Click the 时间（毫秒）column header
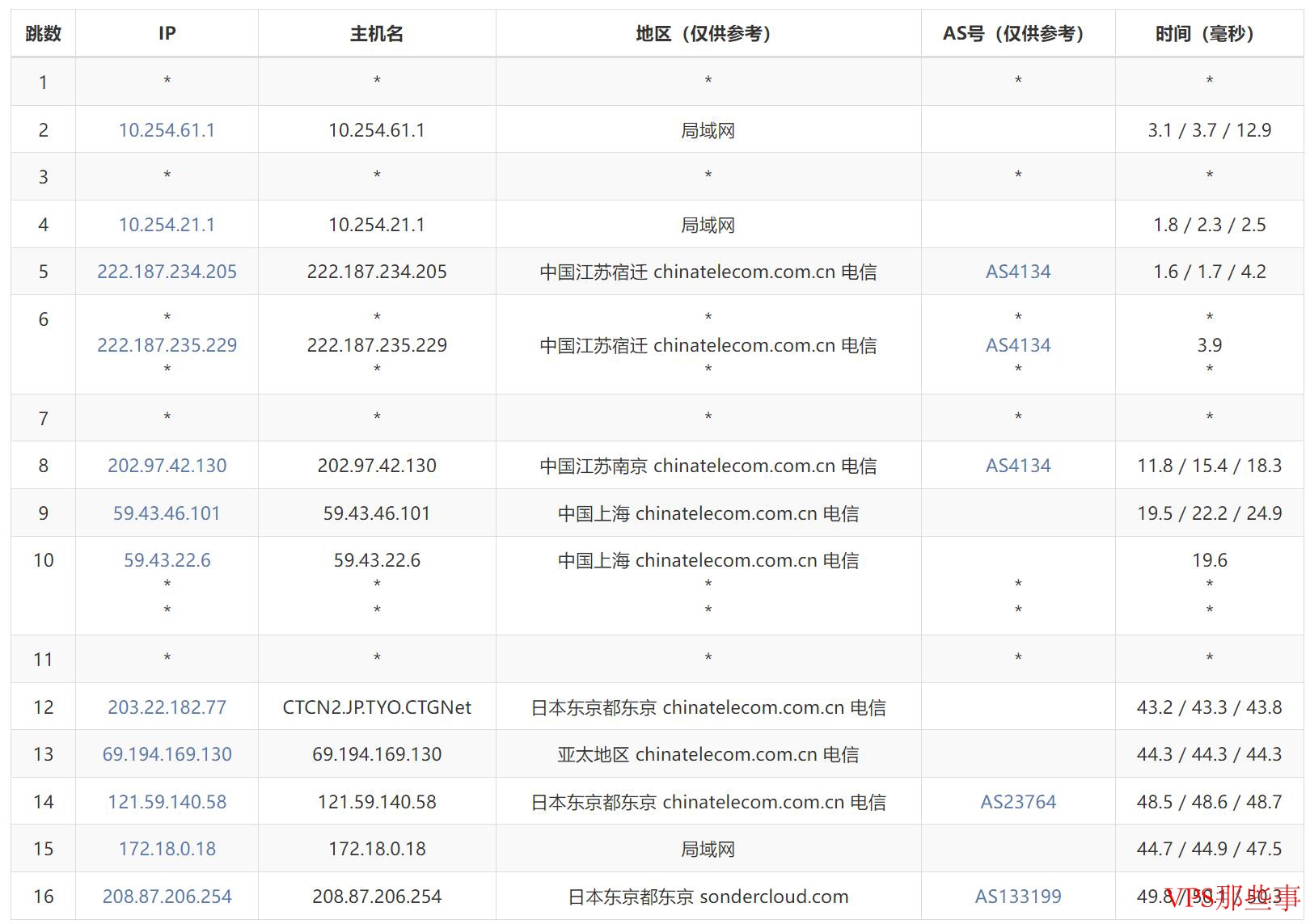1310x924 pixels. pos(1210,33)
